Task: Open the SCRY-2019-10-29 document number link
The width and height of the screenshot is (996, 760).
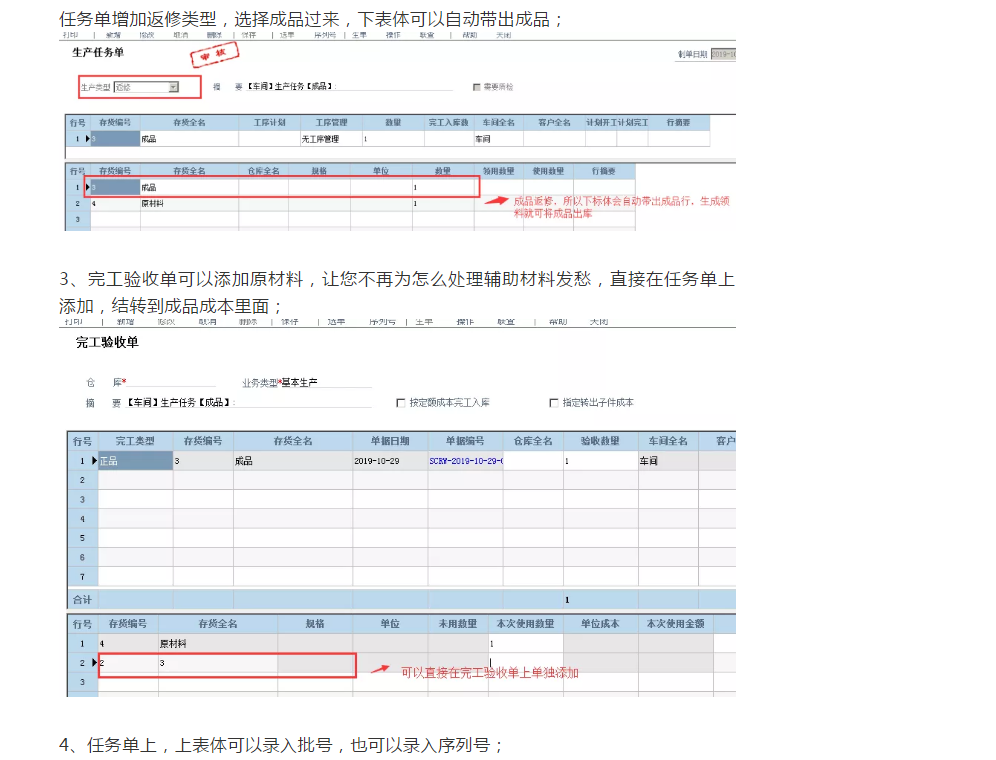Action: click(466, 461)
